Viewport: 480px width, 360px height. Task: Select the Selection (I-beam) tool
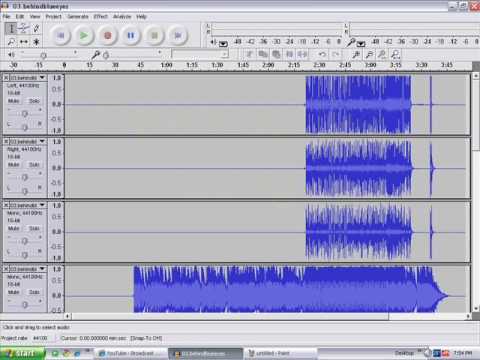pos(11,28)
